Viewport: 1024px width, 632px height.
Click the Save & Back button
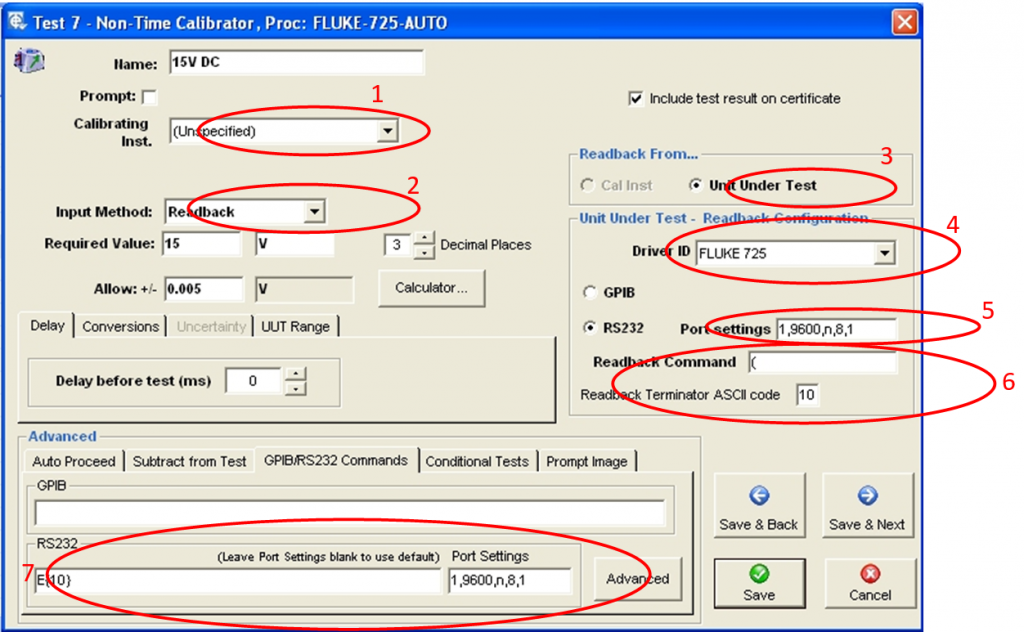click(758, 509)
